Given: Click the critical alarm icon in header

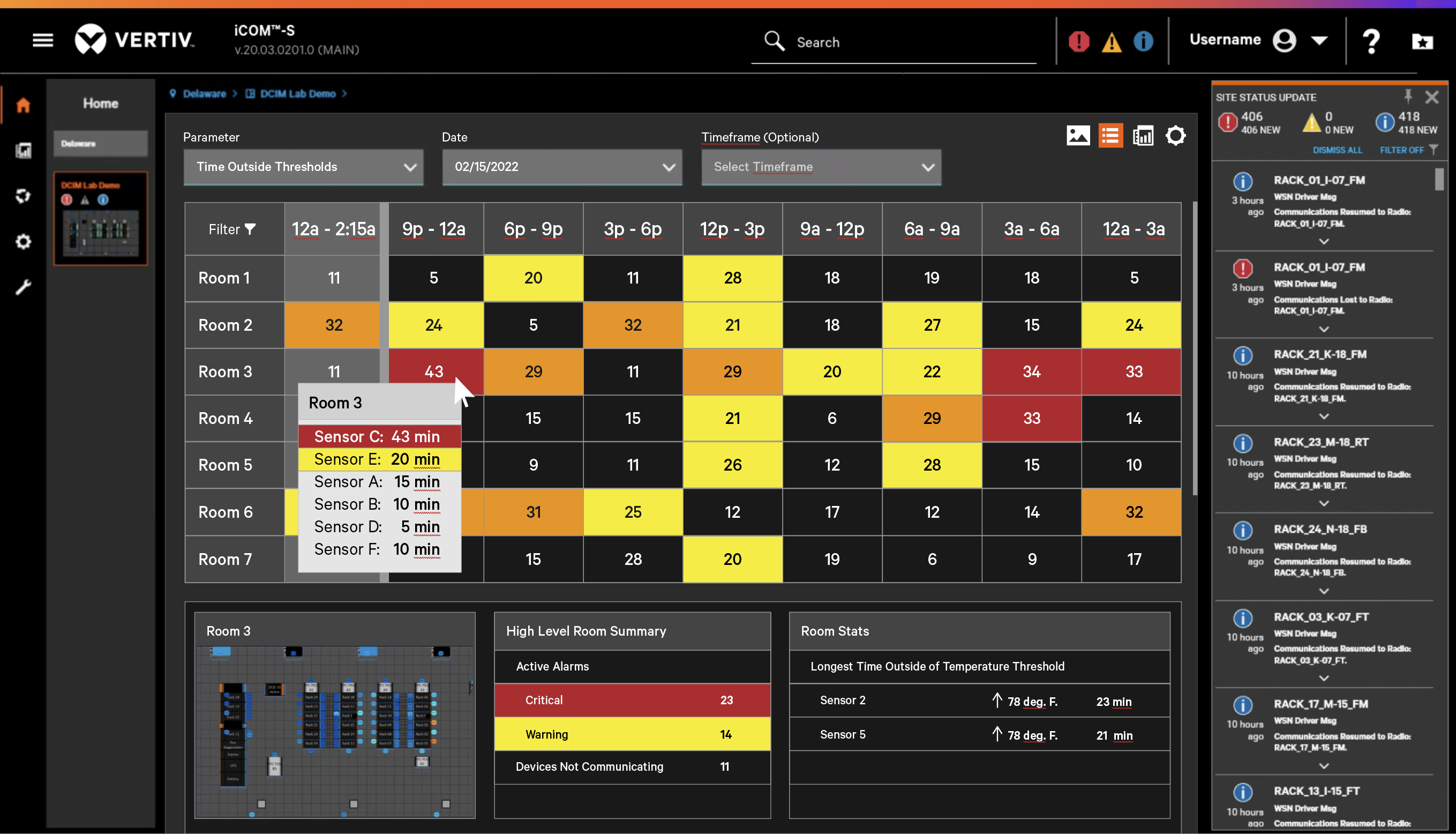Looking at the screenshot, I should coord(1079,41).
